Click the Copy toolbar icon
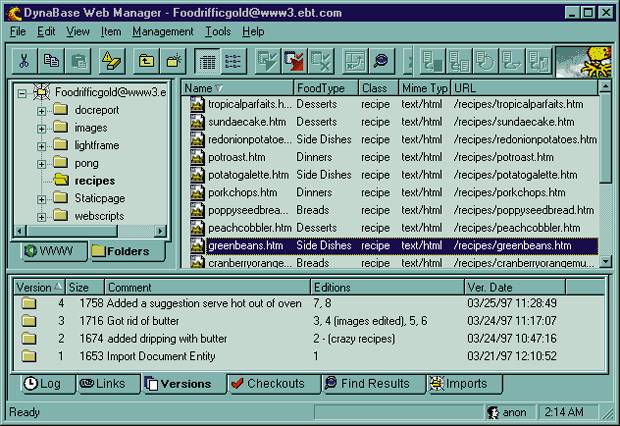This screenshot has width=620, height=426. tap(51, 61)
